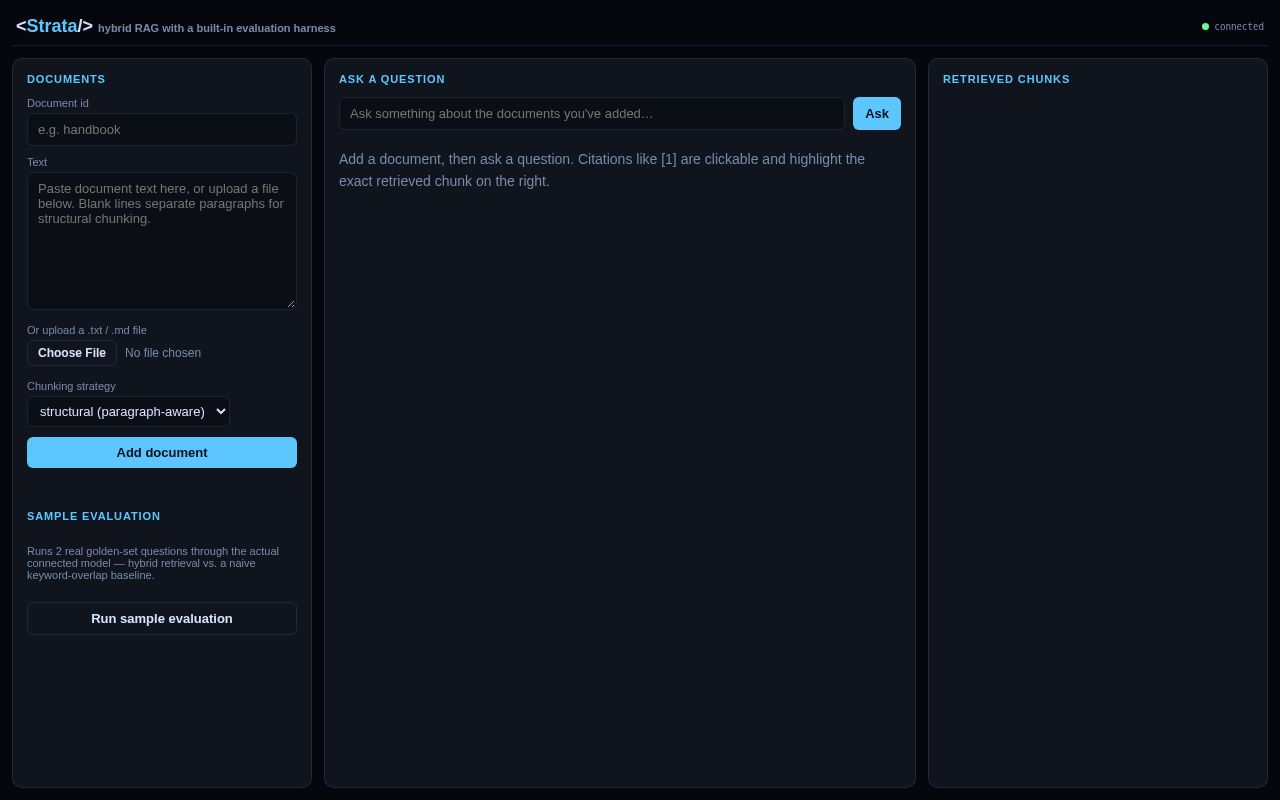Click the 'hybrid RAG' tagline text
Viewport: 1280px width, 800px height.
pos(217,28)
